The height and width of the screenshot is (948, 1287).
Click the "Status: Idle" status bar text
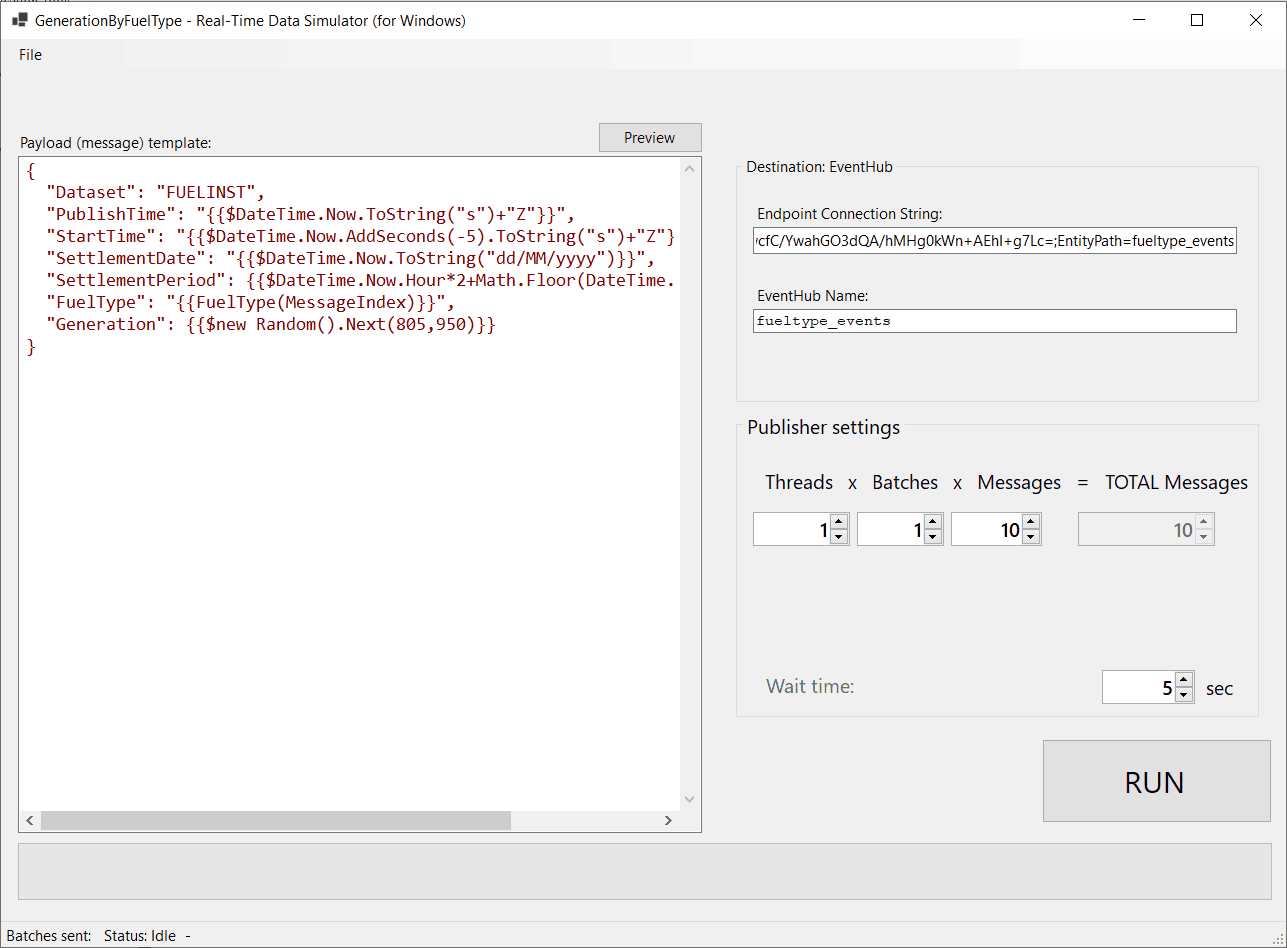140,936
